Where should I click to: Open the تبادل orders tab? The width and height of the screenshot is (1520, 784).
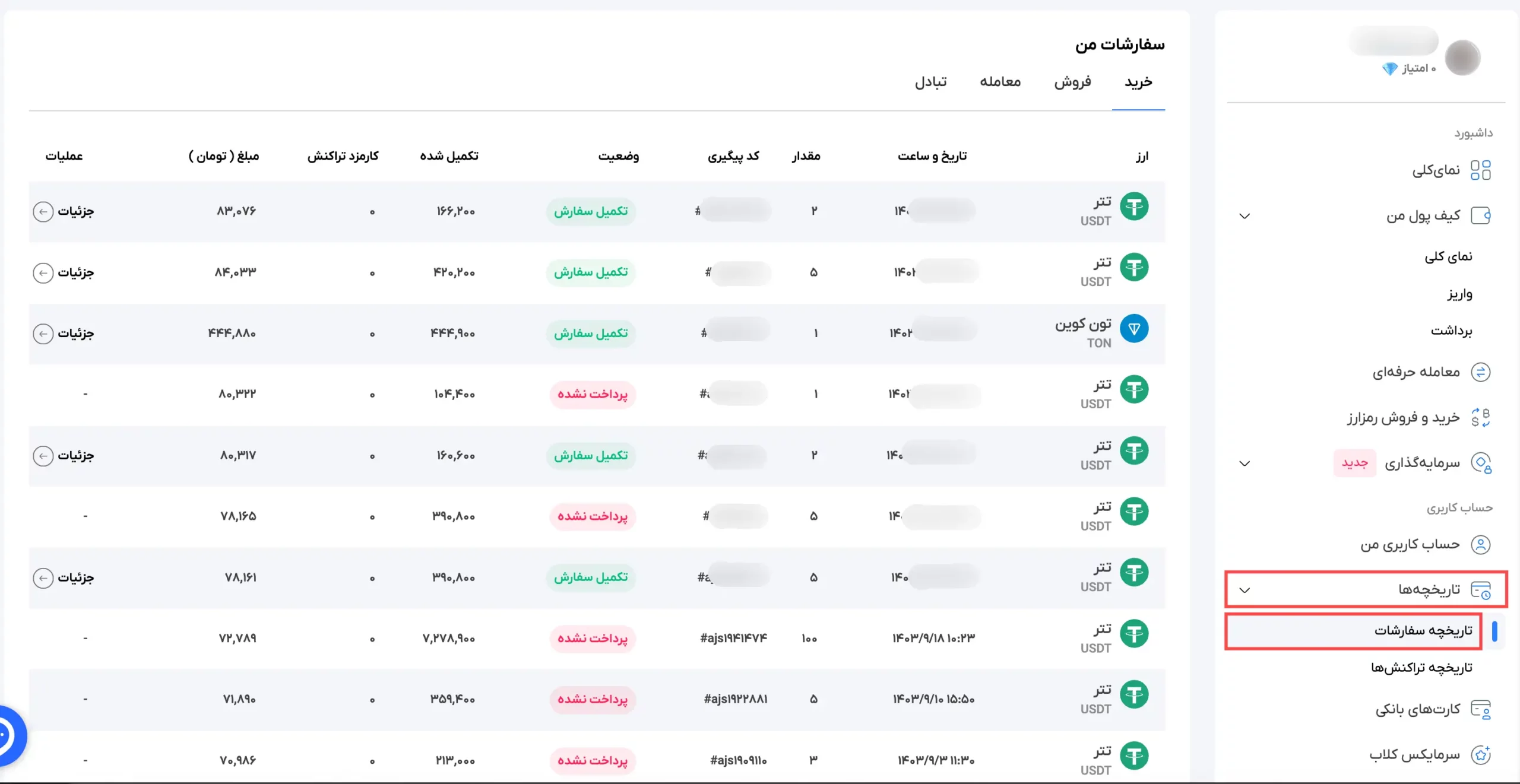930,82
